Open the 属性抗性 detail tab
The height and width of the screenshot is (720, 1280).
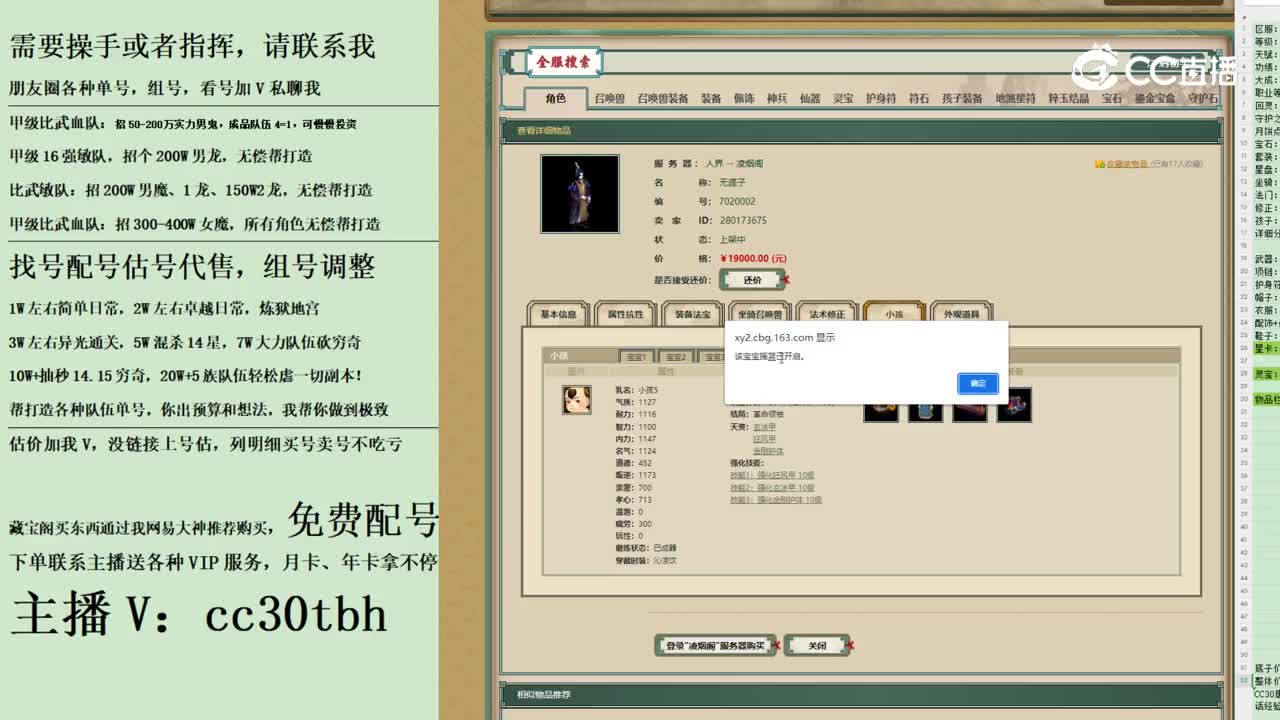625,314
